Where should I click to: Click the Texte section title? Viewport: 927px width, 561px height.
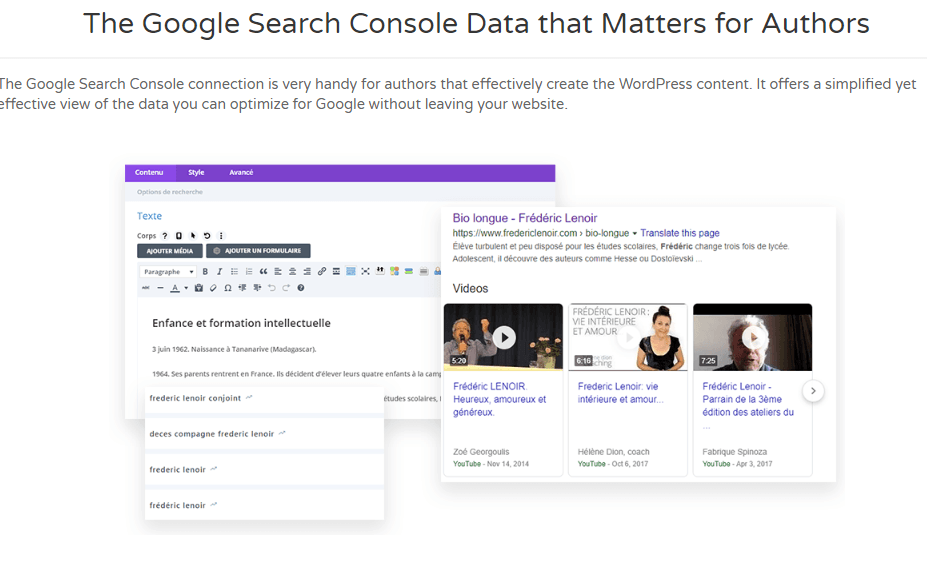(x=149, y=216)
